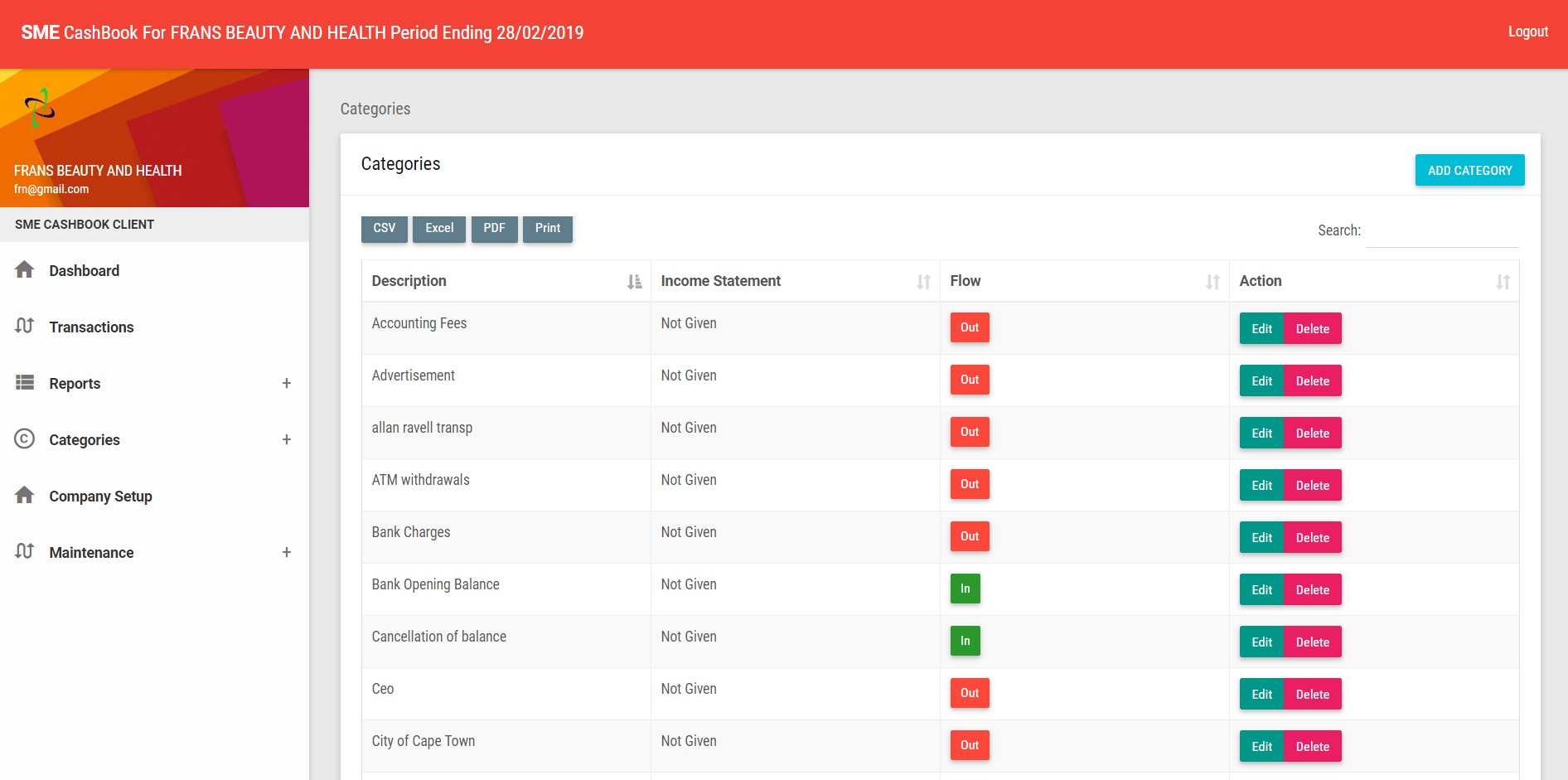This screenshot has height=780, width=1568.
Task: Sort table by Flow column arrow
Action: point(1212,282)
